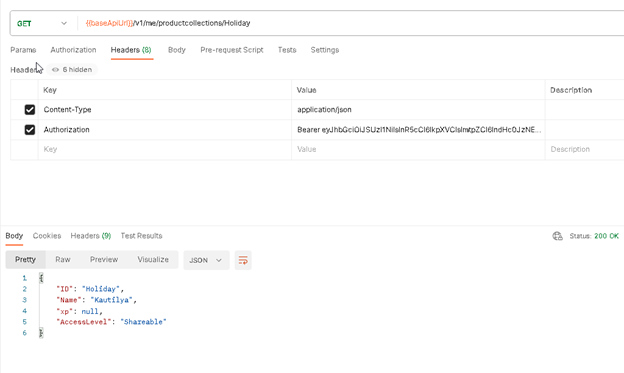The height and width of the screenshot is (373, 624).
Task: Open the request Authorization tab
Action: click(73, 50)
